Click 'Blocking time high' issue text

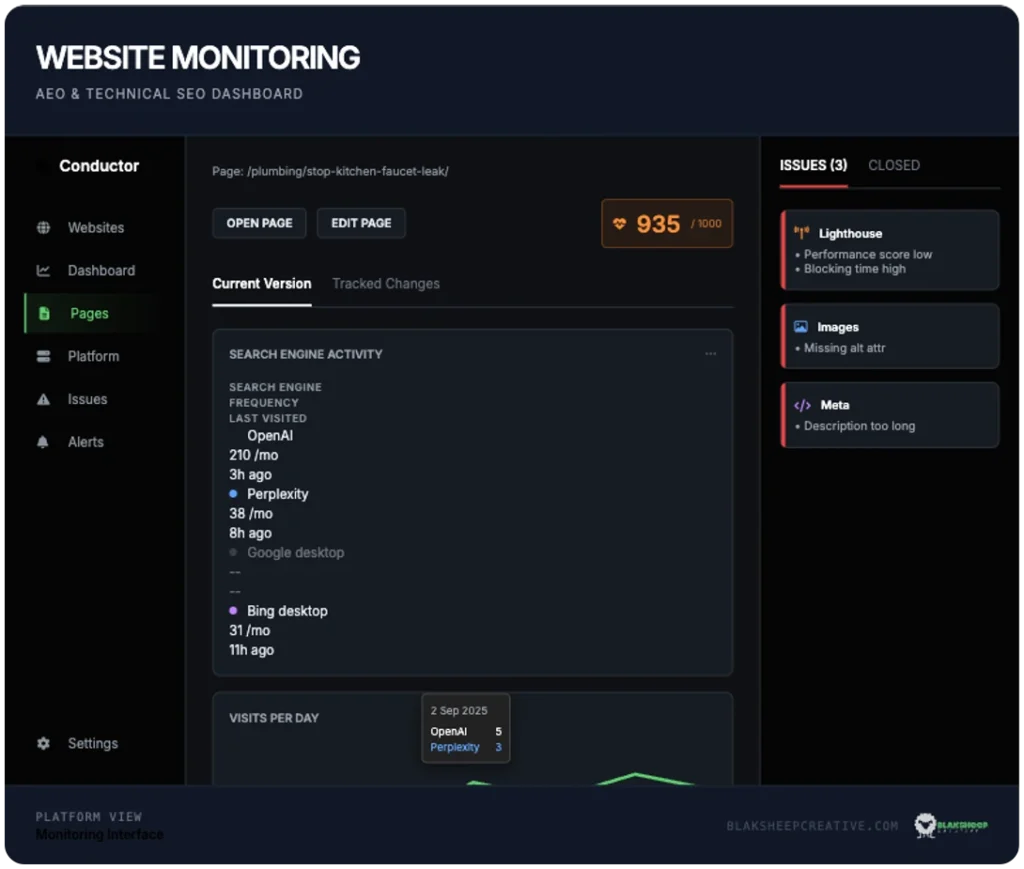pos(855,269)
